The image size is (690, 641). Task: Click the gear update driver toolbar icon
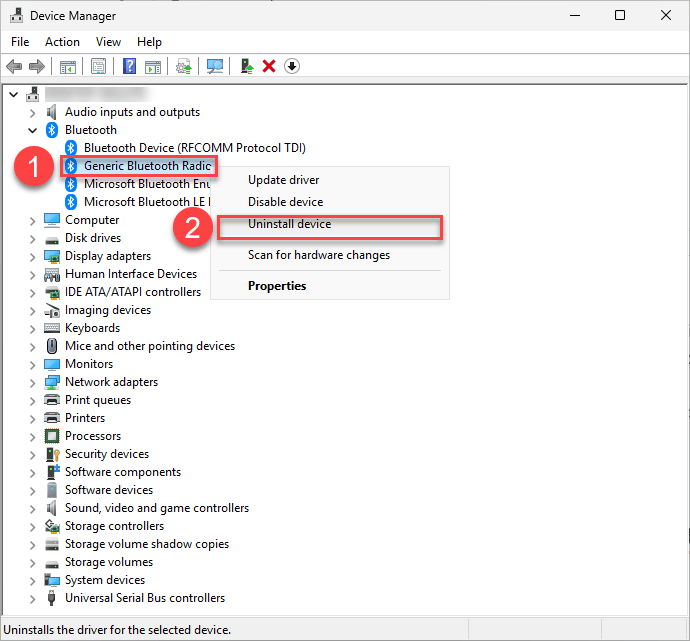tap(183, 66)
